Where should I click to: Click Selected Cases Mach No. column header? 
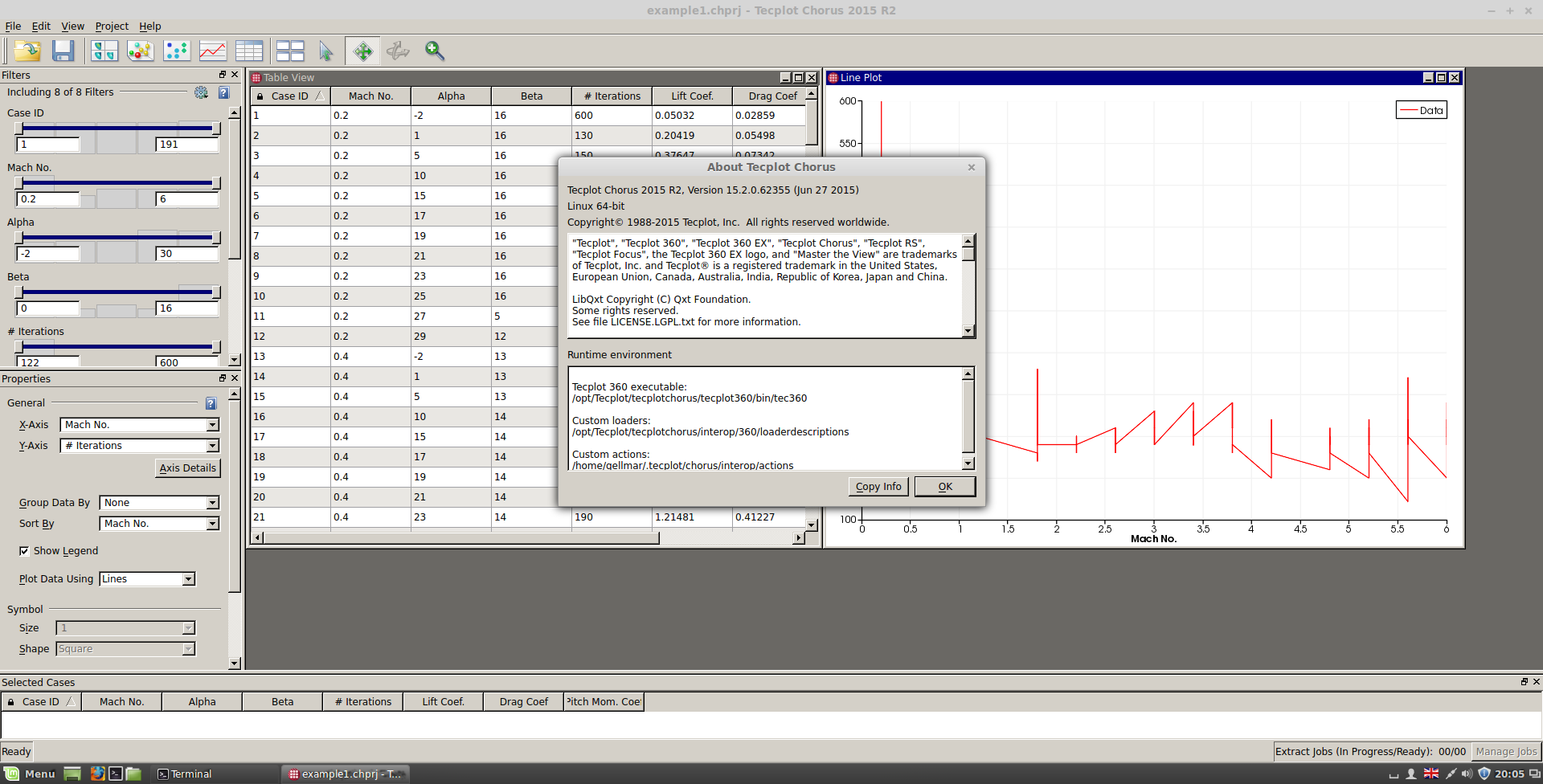[122, 702]
